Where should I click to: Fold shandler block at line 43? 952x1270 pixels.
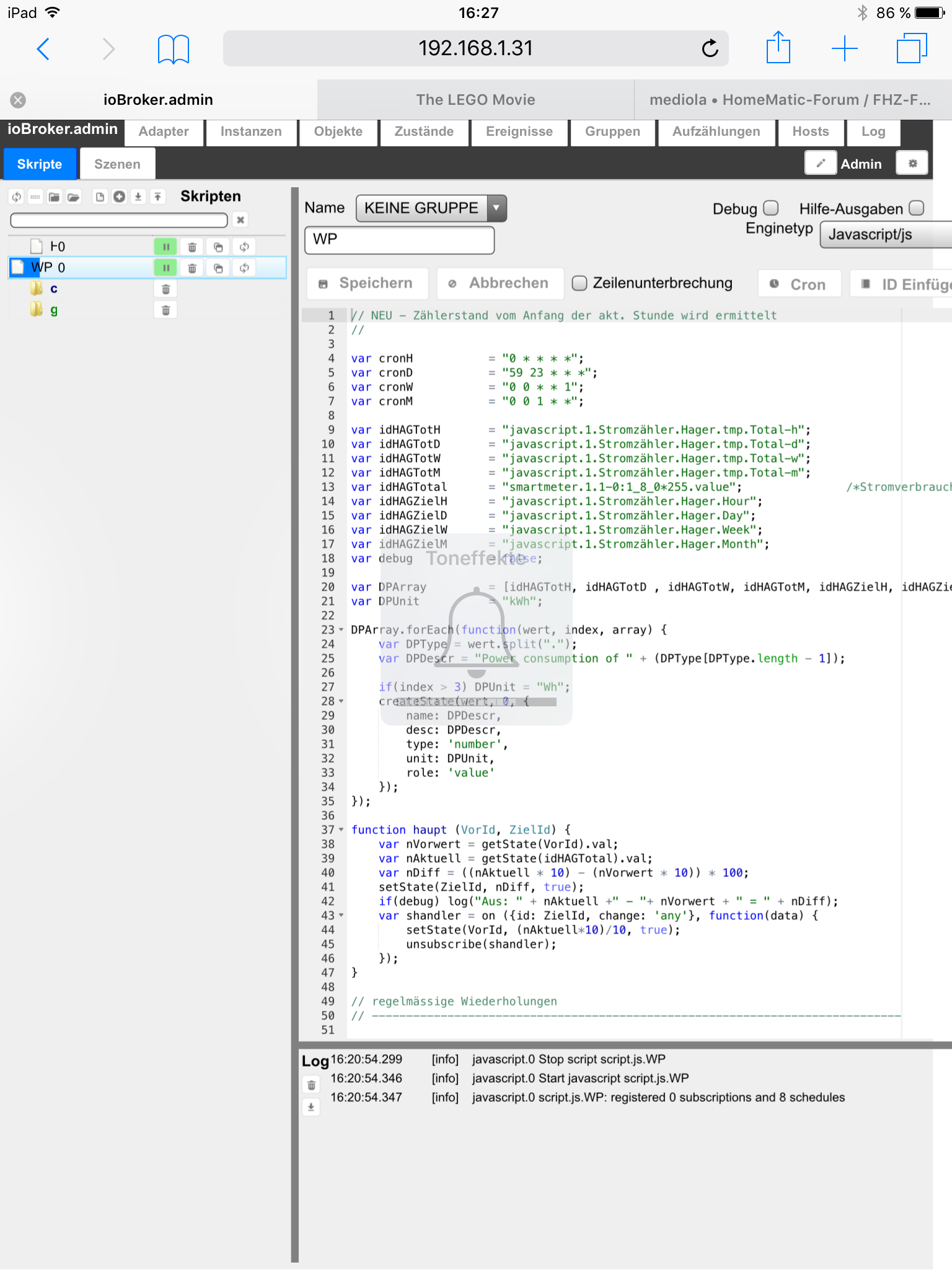341,915
